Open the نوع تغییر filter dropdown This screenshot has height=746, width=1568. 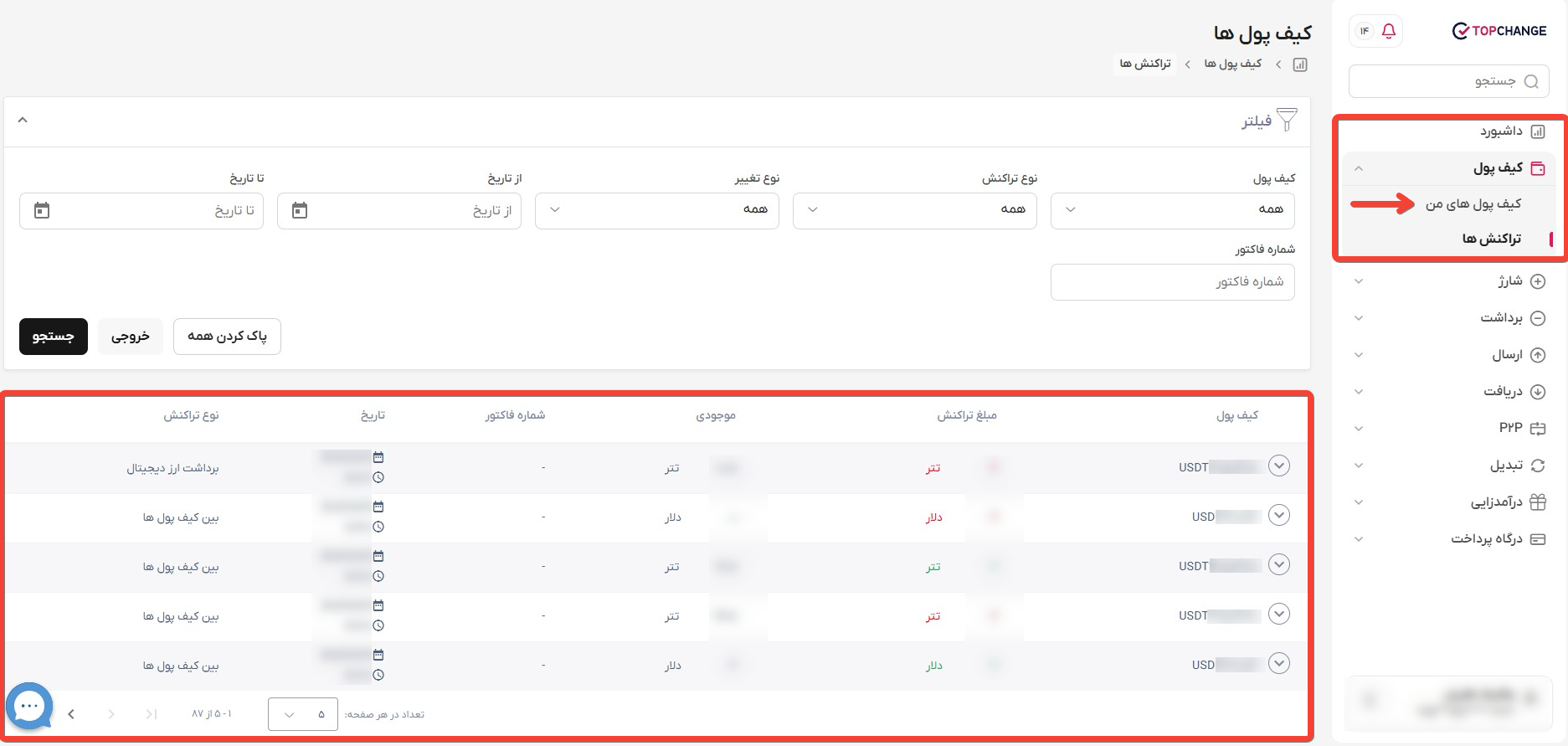click(656, 210)
